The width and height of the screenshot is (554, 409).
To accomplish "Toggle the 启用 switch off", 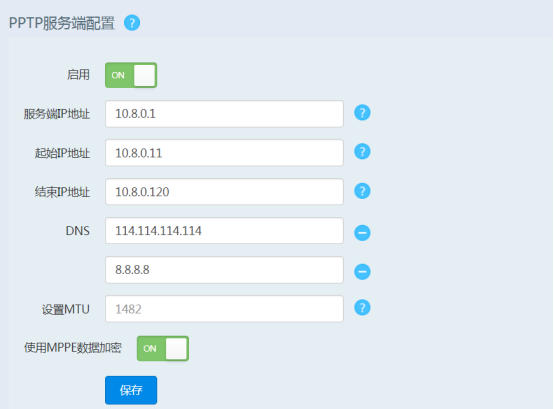I will (131, 75).
